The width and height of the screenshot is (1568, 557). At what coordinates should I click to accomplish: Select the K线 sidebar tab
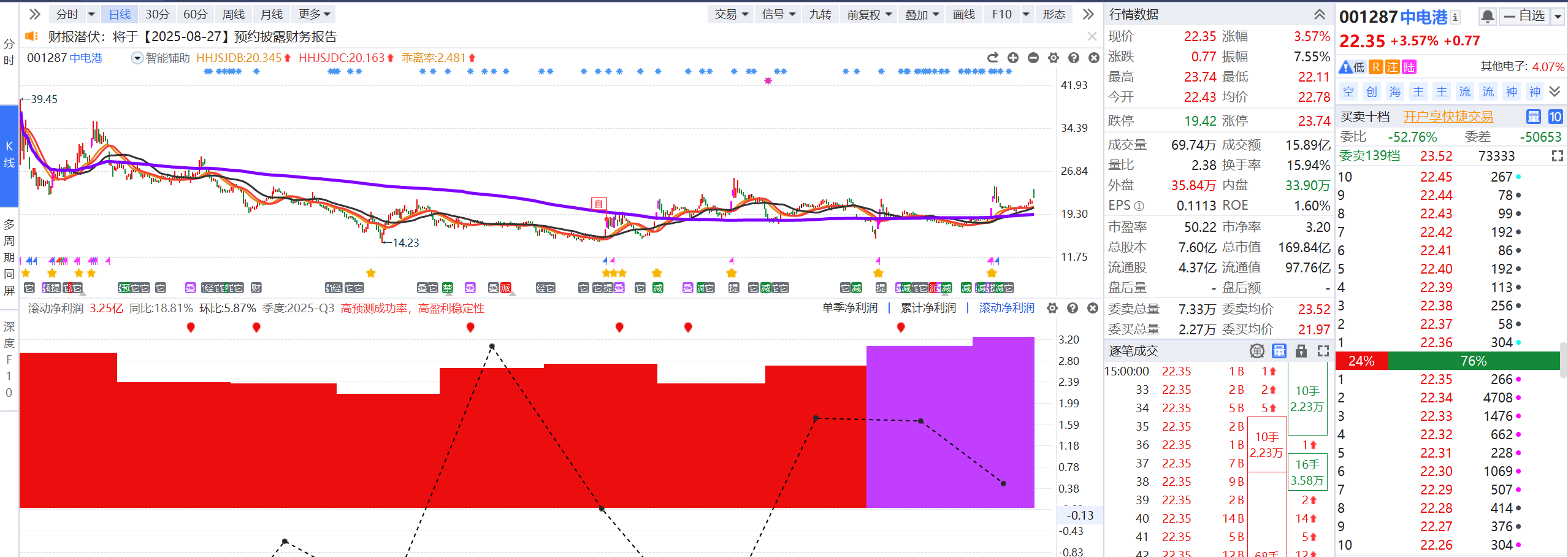(9, 155)
